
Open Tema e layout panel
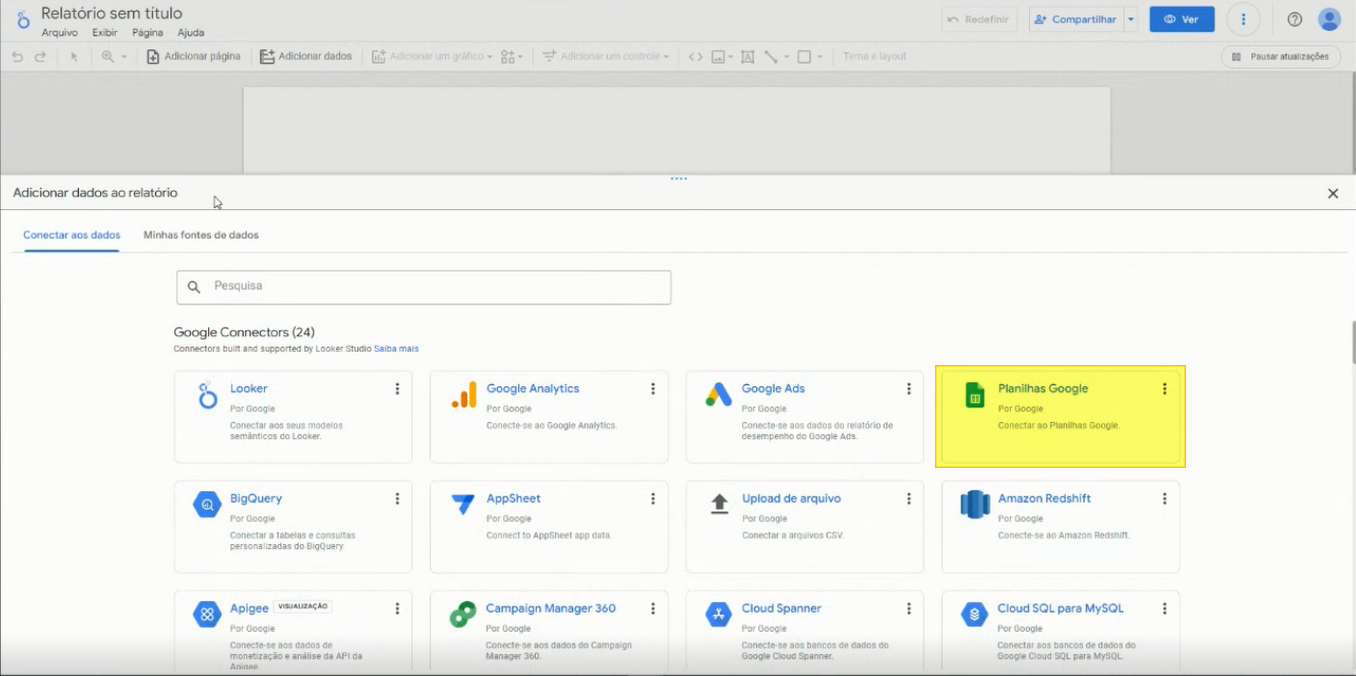pyautogui.click(x=874, y=57)
